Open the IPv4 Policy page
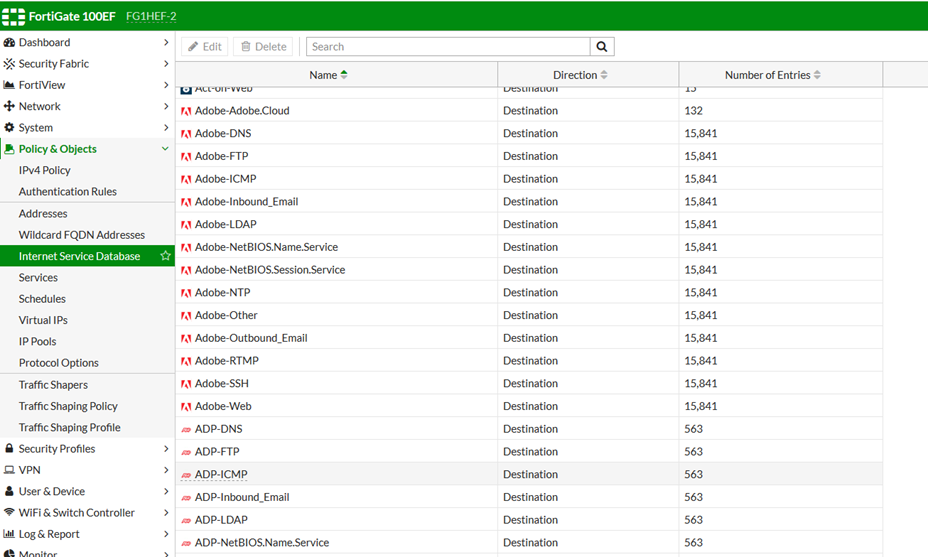The height and width of the screenshot is (557, 928). click(x=45, y=171)
